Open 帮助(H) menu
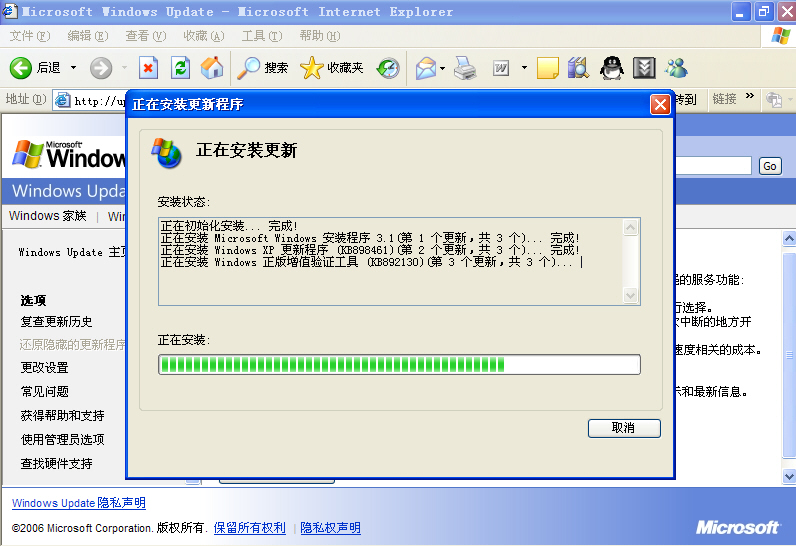Image resolution: width=796 pixels, height=546 pixels. 319,36
